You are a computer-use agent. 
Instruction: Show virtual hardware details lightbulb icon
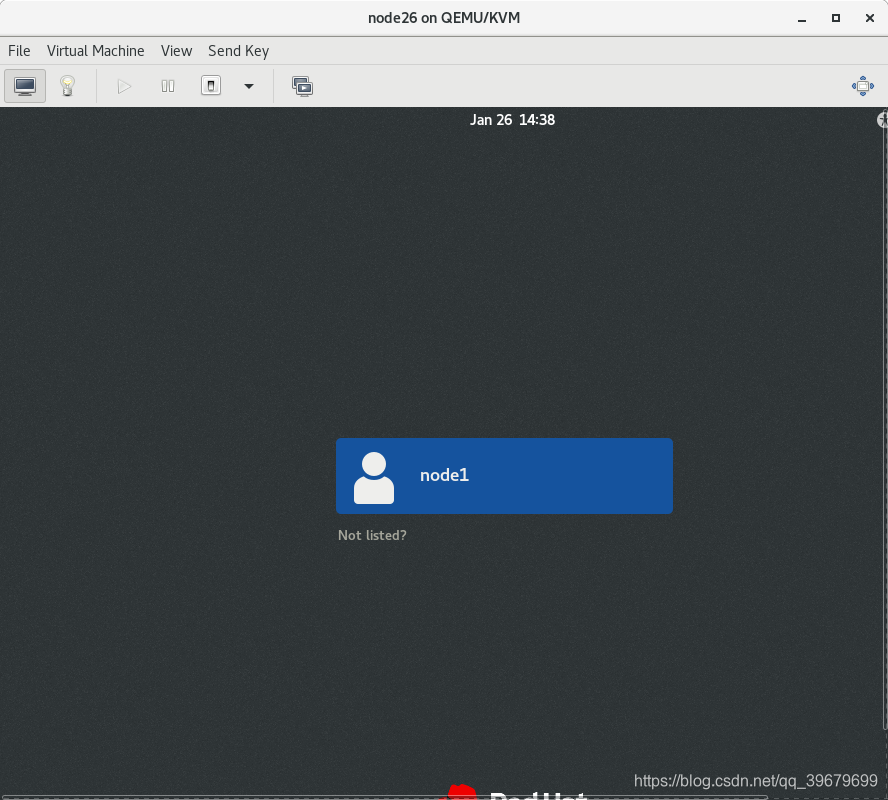[67, 86]
